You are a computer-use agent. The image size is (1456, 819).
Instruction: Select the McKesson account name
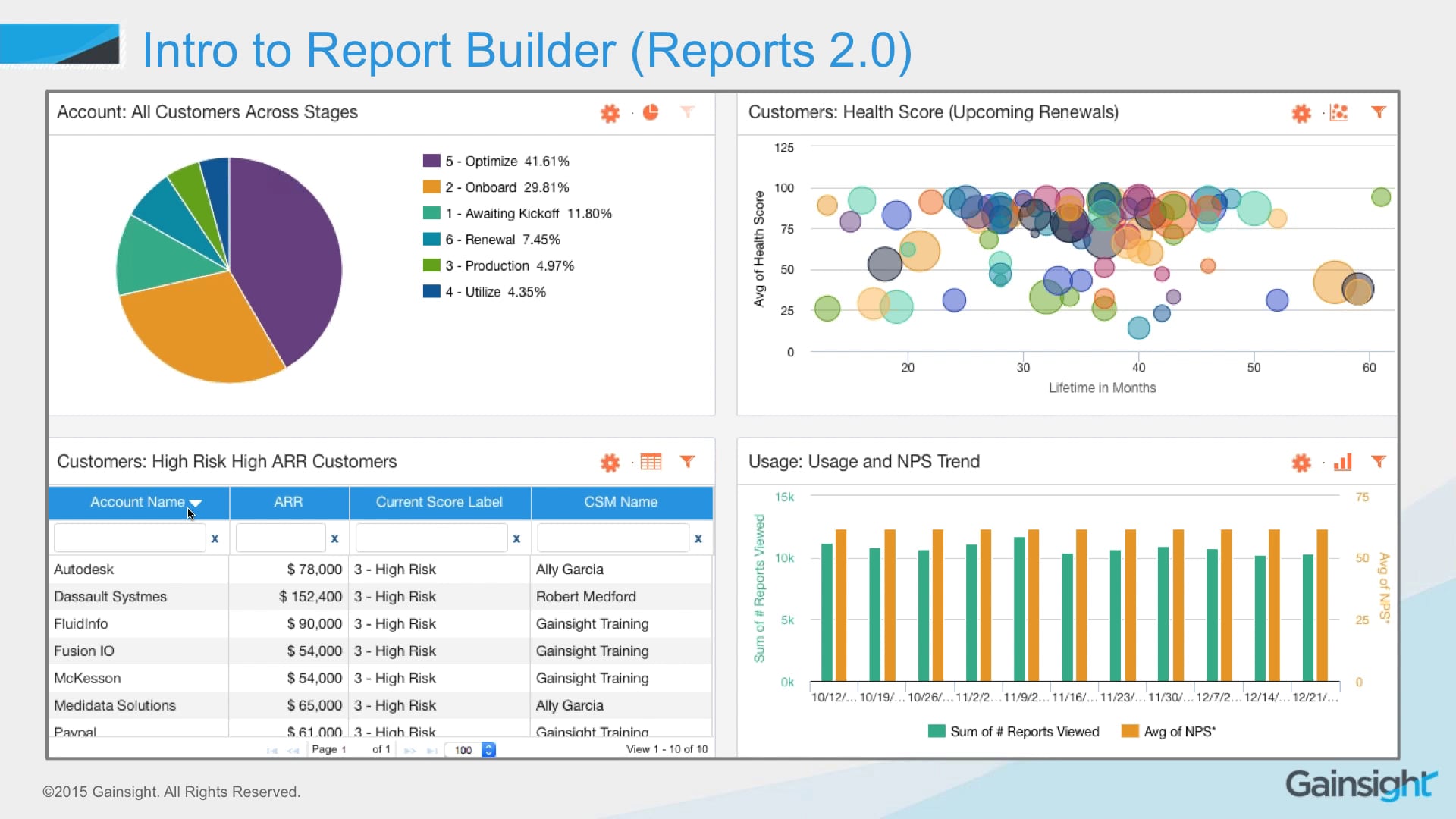coord(87,679)
